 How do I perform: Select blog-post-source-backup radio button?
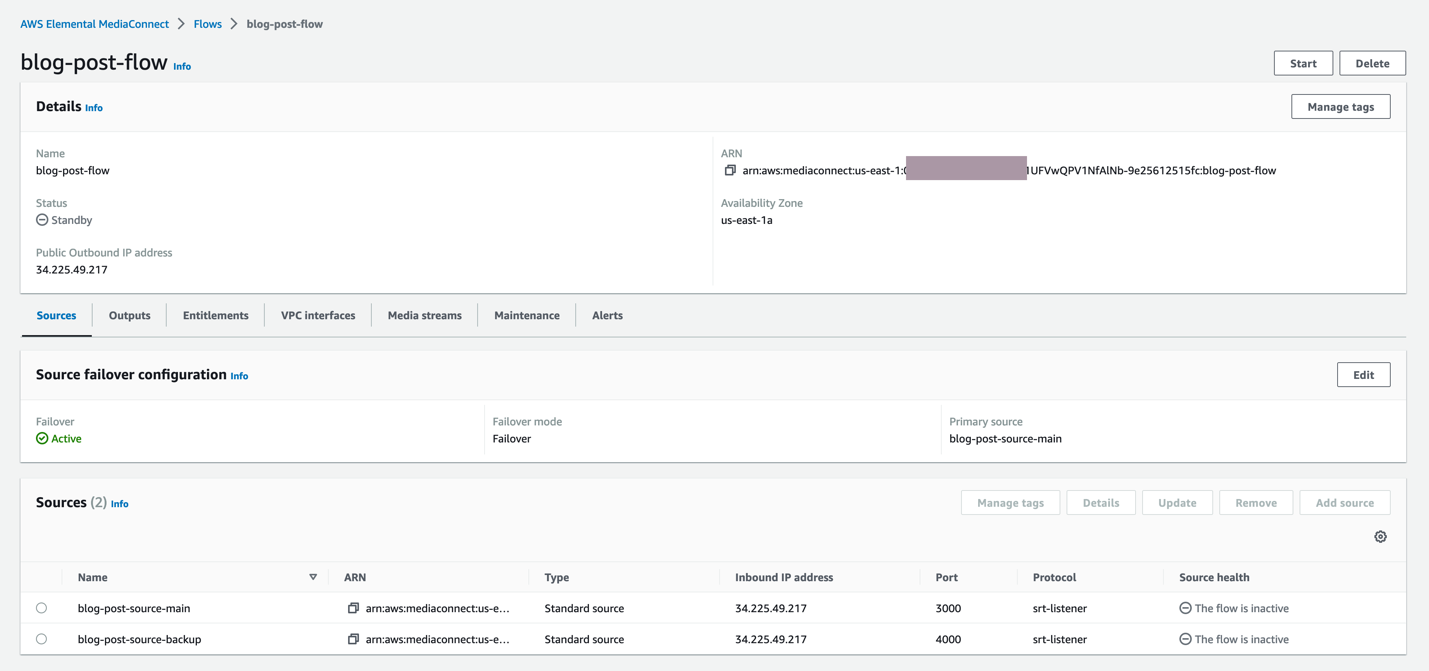click(41, 639)
